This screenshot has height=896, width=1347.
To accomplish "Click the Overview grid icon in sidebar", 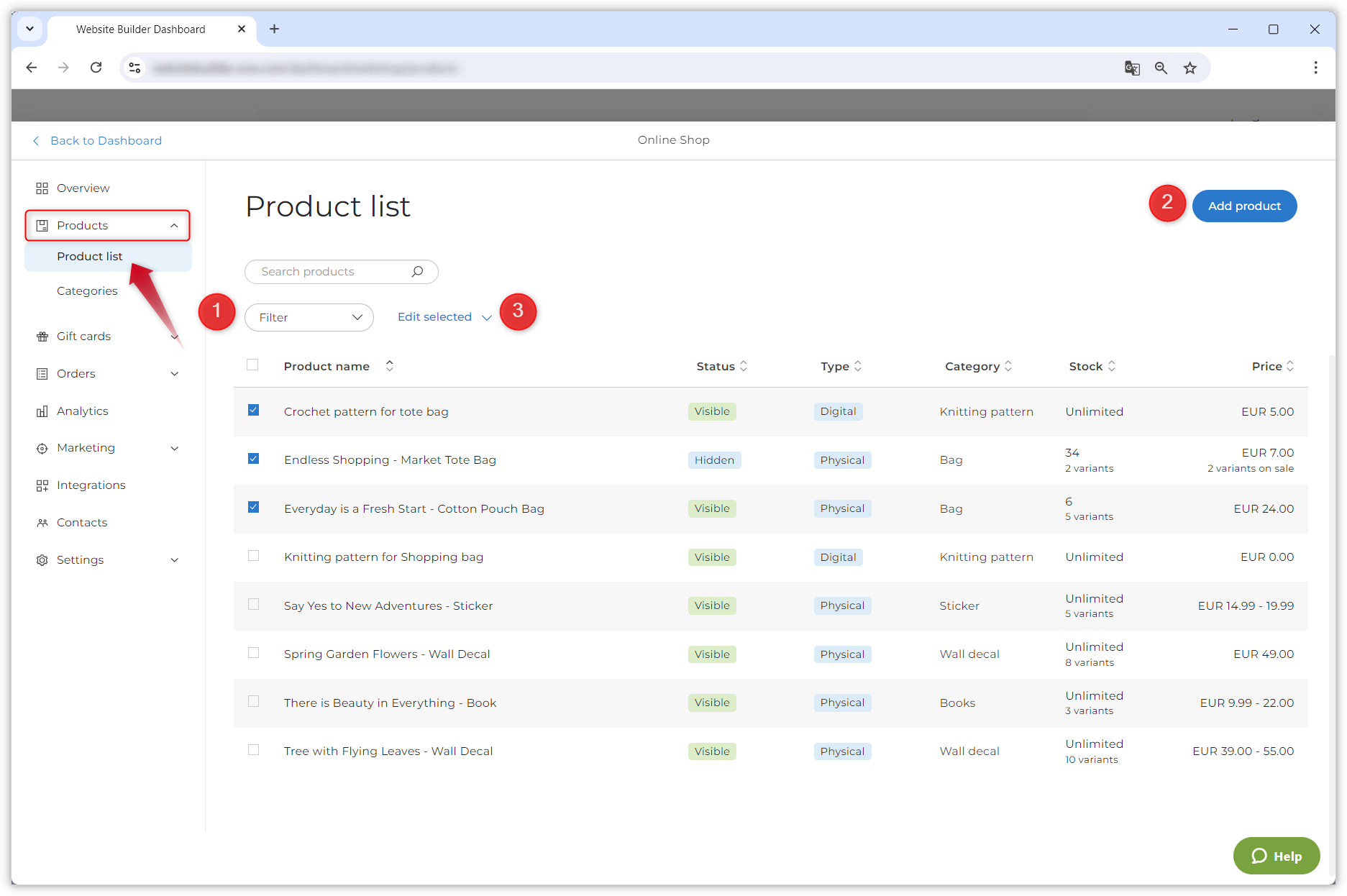I will click(x=42, y=188).
